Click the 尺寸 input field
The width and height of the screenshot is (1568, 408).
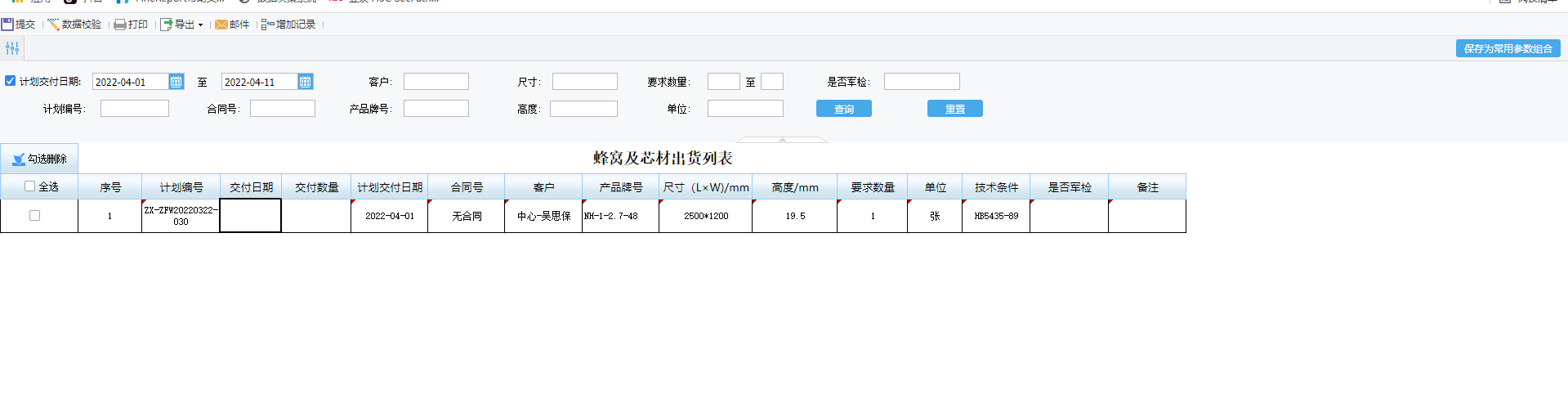(x=585, y=82)
